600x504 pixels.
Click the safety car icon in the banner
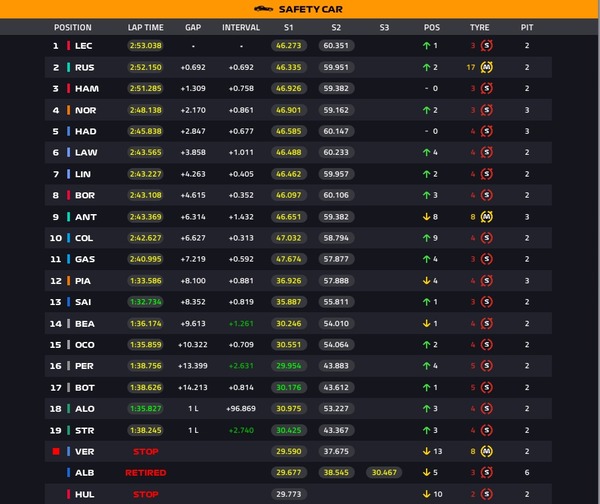(x=263, y=9)
